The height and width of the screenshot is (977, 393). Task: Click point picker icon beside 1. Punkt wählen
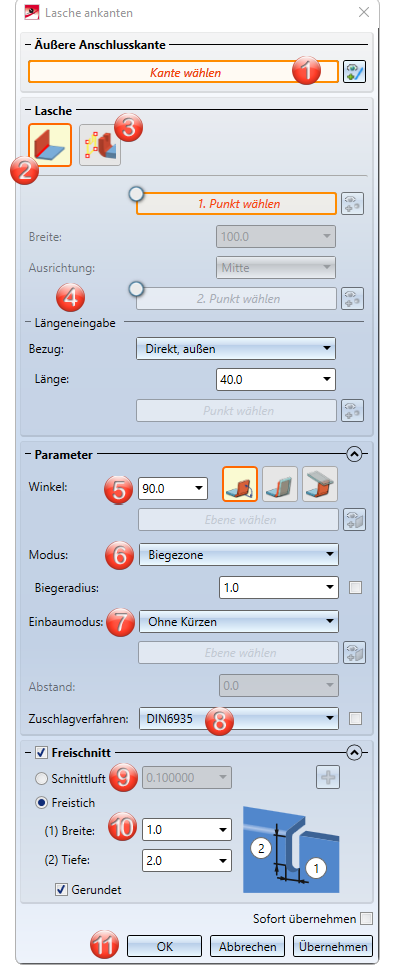(353, 204)
